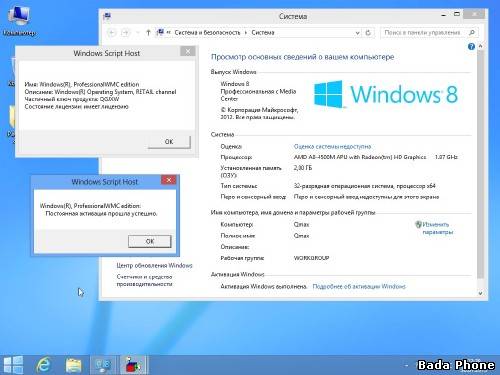Click the blue help question mark icon
The image size is (500, 375).
click(471, 47)
